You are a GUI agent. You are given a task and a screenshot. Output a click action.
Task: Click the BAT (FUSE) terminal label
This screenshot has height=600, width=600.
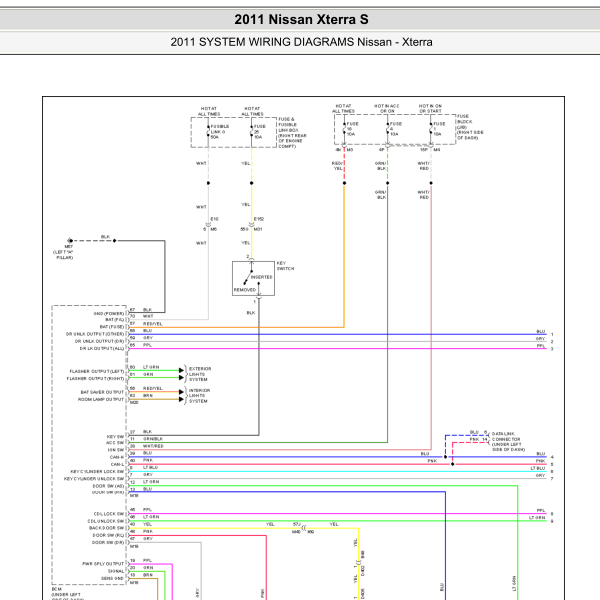point(112,327)
